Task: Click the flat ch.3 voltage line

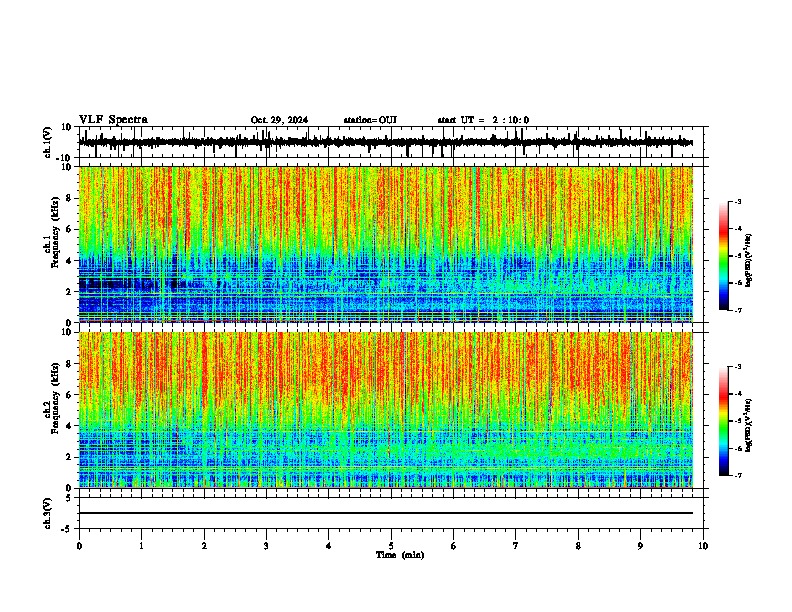Action: tap(385, 513)
